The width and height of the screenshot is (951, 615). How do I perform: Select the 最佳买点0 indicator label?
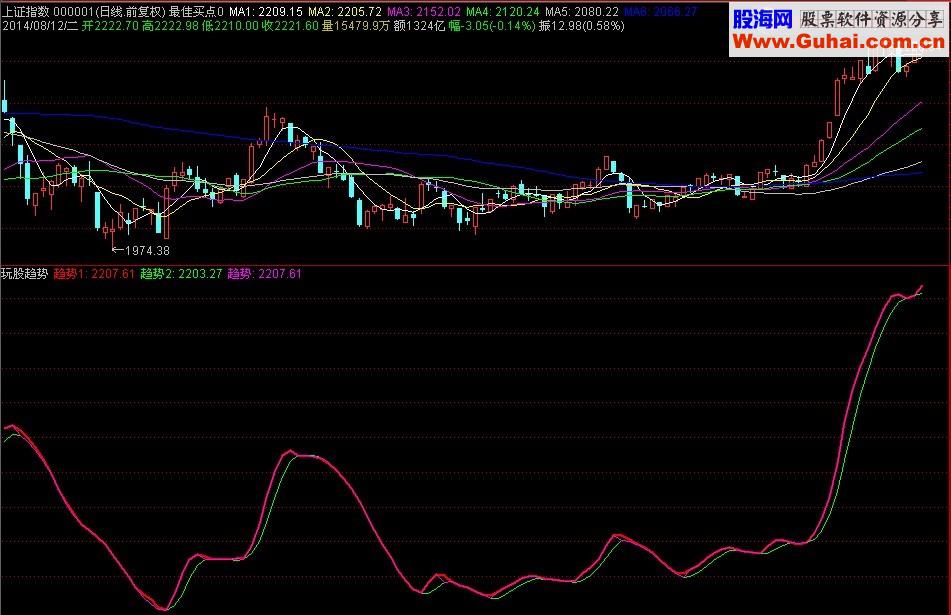point(197,12)
